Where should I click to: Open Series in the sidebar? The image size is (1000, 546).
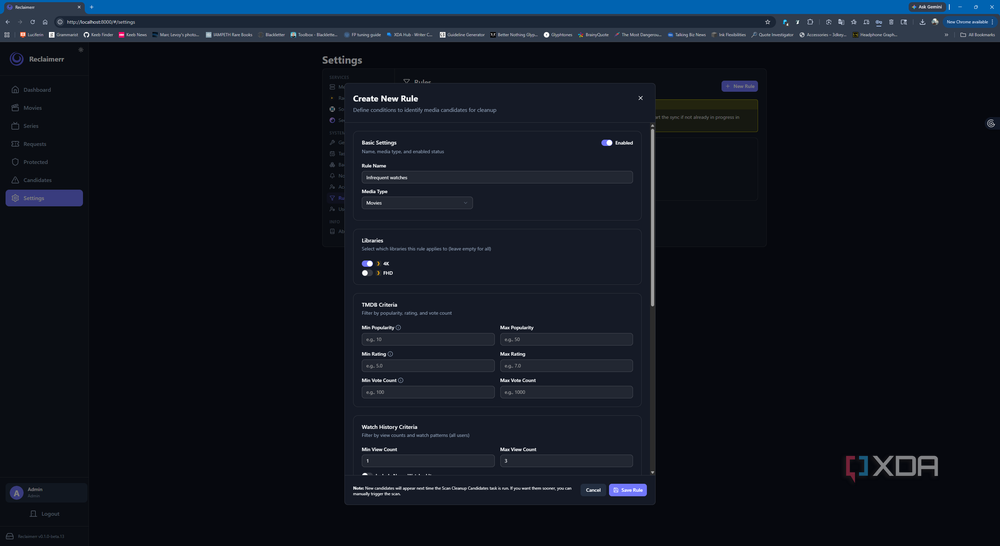coord(44,126)
